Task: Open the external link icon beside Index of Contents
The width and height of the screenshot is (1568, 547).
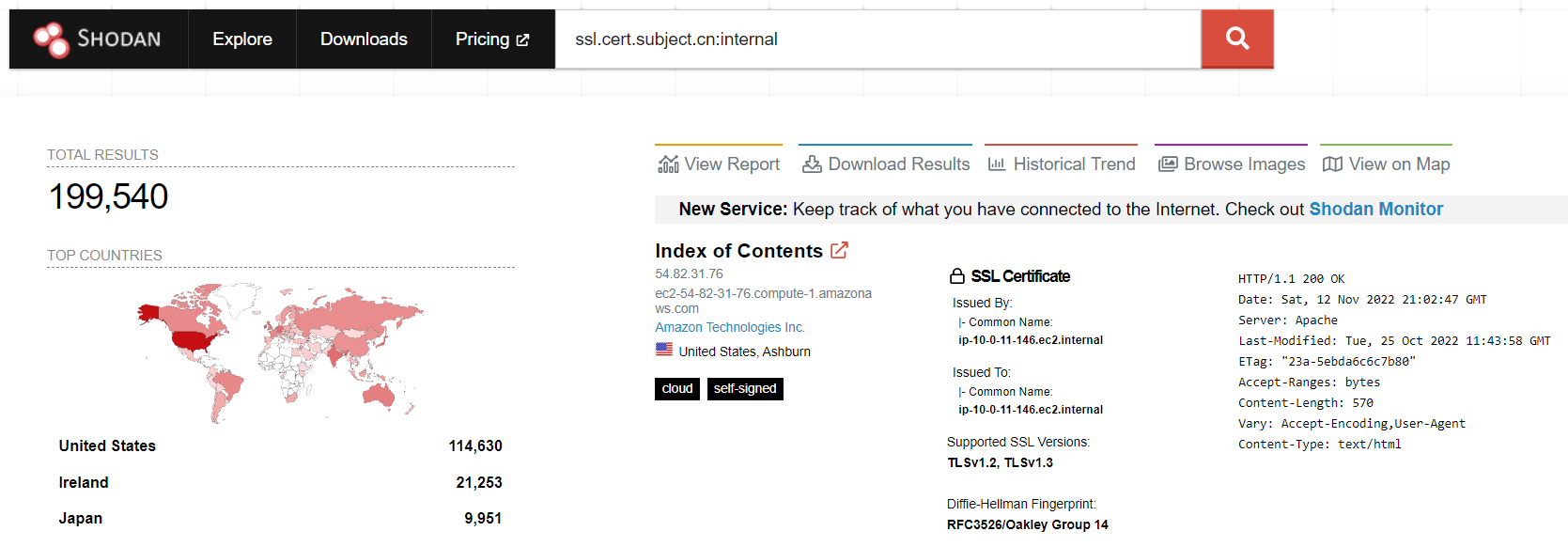Action: point(839,250)
